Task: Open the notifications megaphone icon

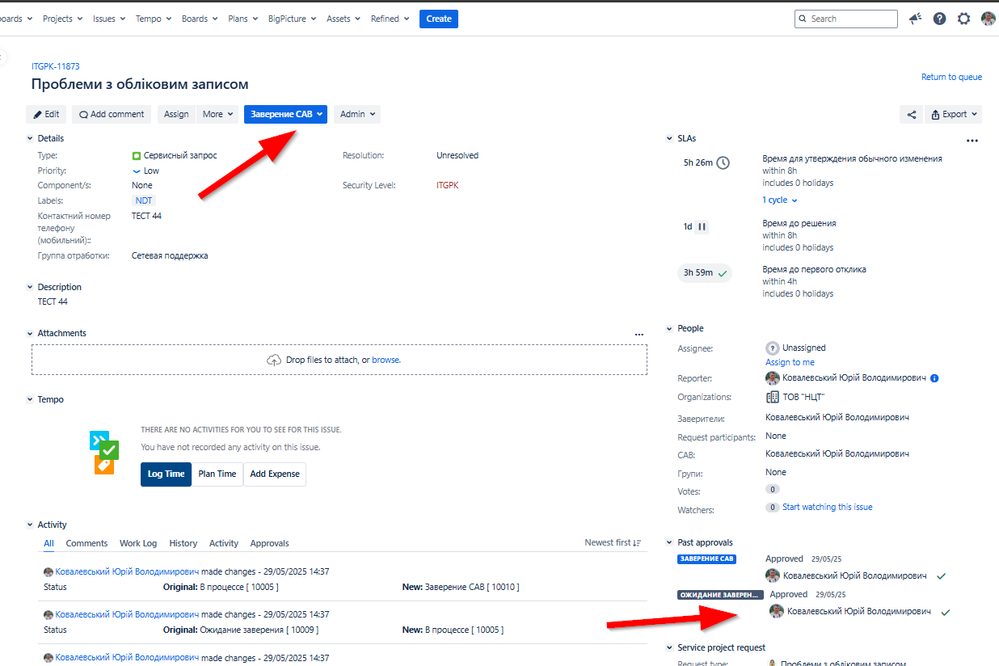Action: (916, 18)
